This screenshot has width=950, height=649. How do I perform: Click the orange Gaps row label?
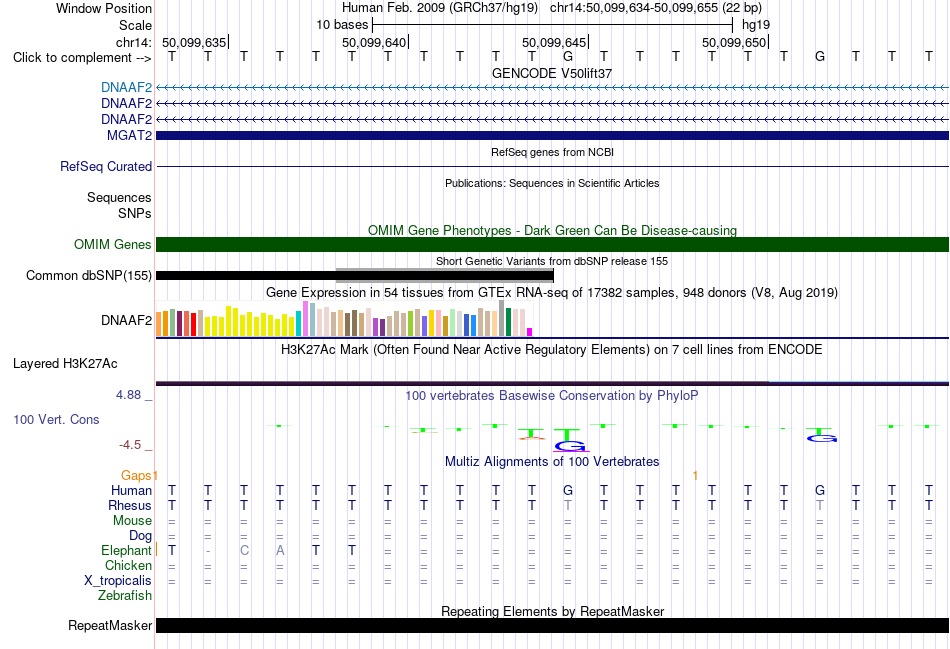coord(136,476)
